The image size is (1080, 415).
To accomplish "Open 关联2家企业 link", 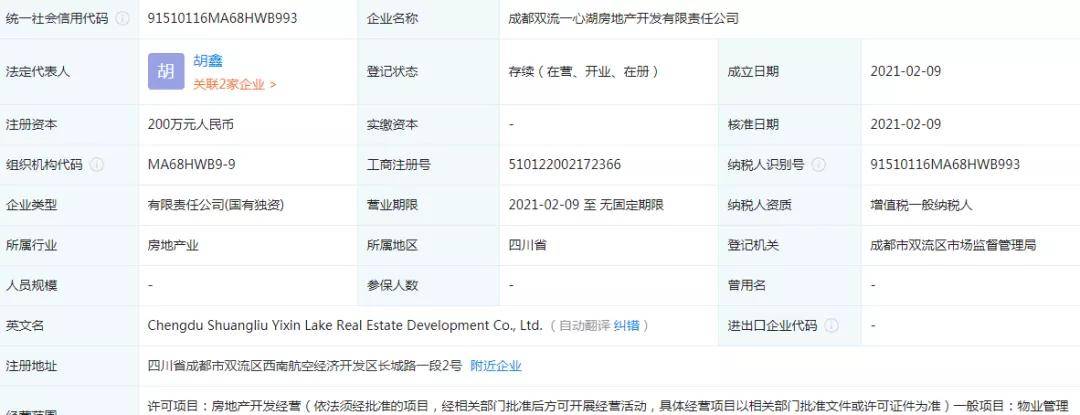I will [x=234, y=85].
